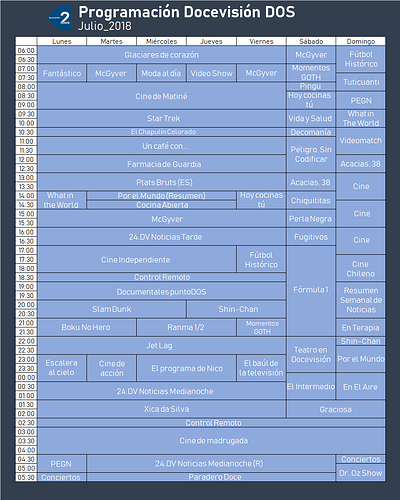Click El Intermedio Saturday cell
400x500 pixels.
pos(311,386)
